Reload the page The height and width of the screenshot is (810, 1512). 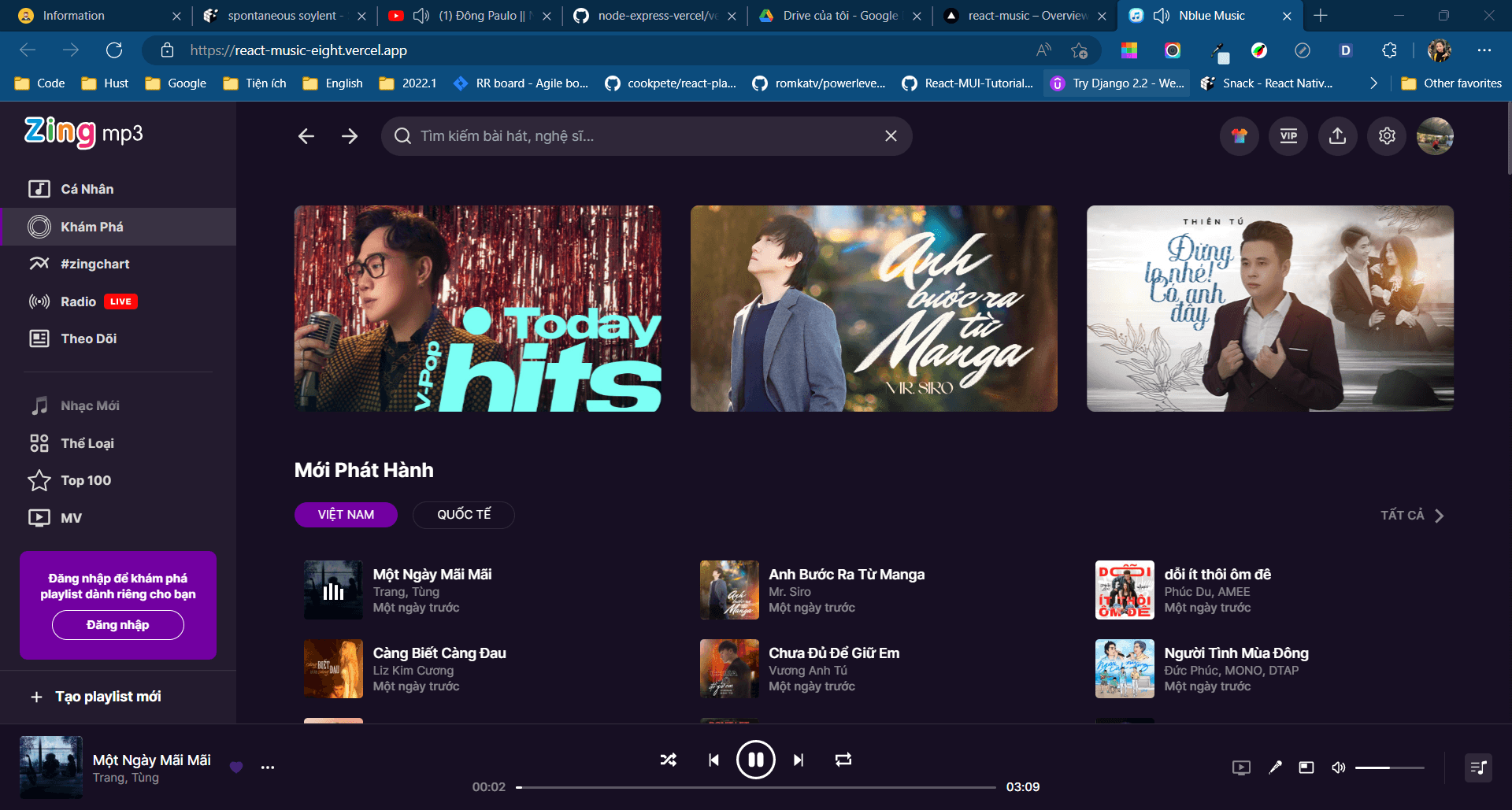(x=114, y=50)
